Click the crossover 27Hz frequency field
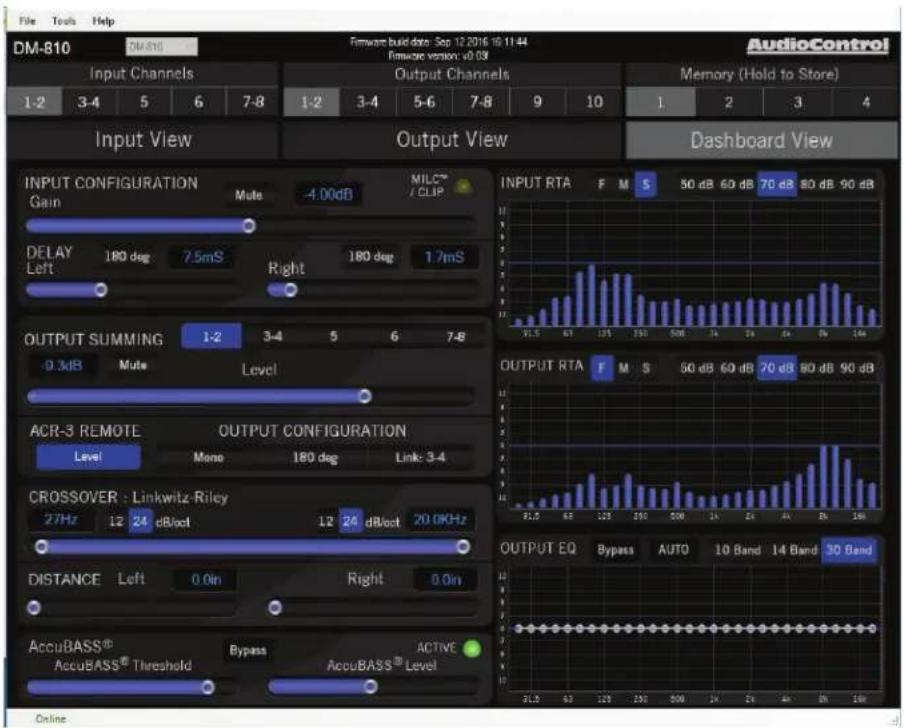The height and width of the screenshot is (728, 904). tap(61, 520)
